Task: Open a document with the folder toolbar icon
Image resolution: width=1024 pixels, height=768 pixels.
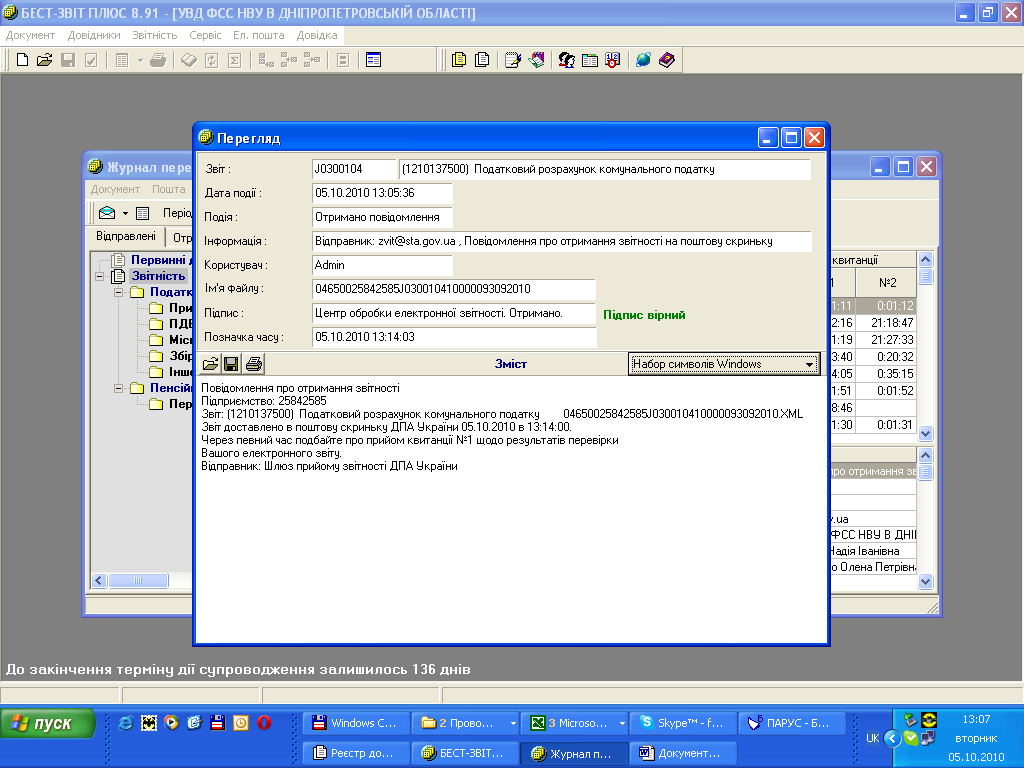Action: pyautogui.click(x=44, y=60)
